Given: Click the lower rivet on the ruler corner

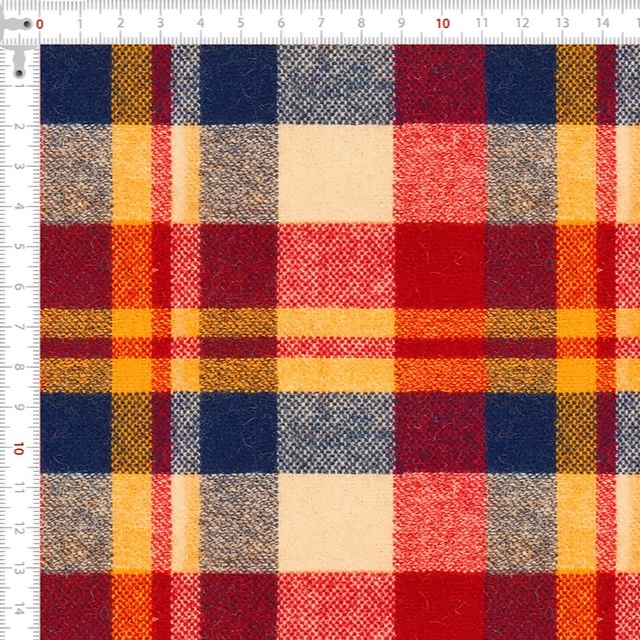Looking at the screenshot, I should point(19,74).
